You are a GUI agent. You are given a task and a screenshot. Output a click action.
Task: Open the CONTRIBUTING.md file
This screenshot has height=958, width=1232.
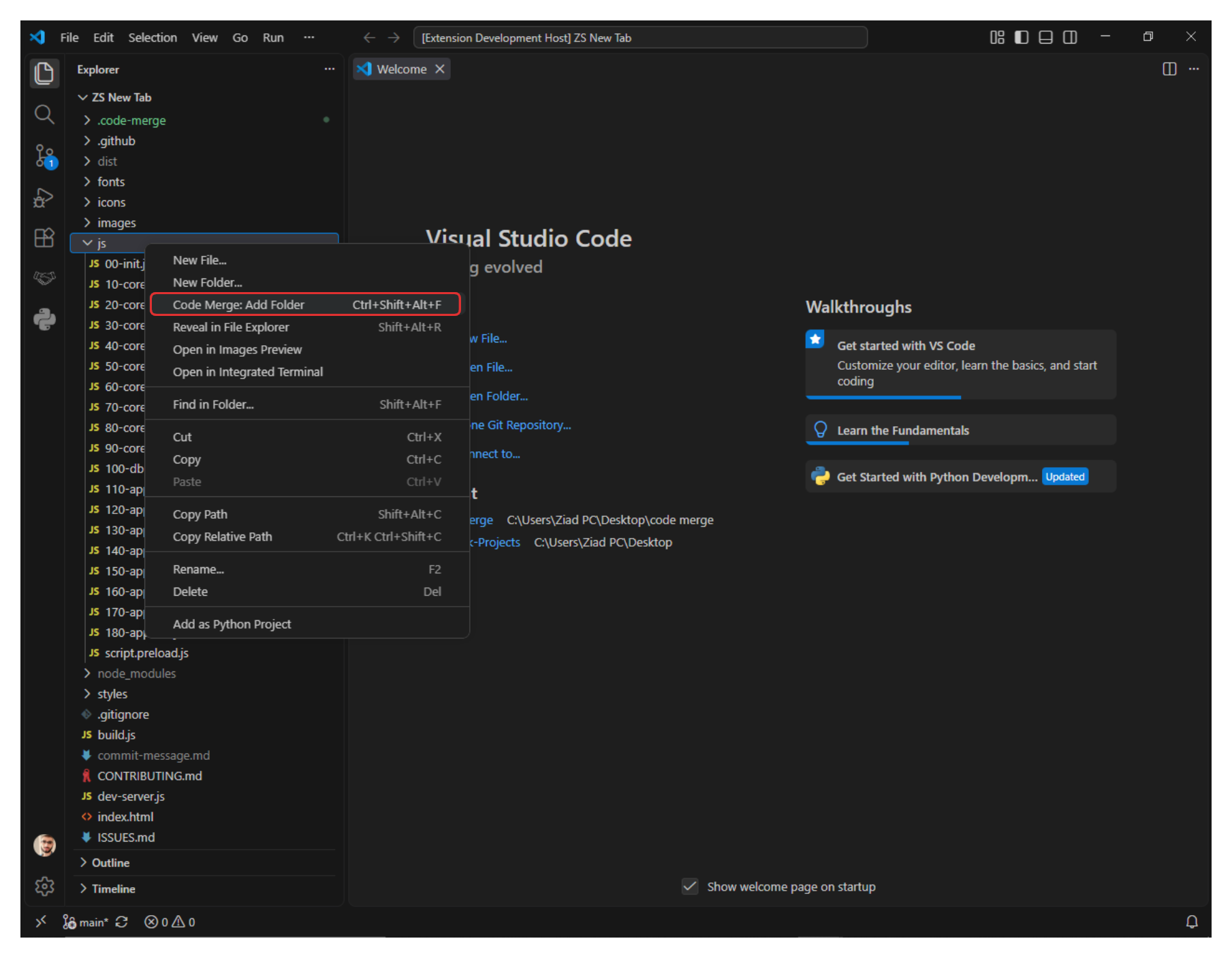pyautogui.click(x=150, y=776)
